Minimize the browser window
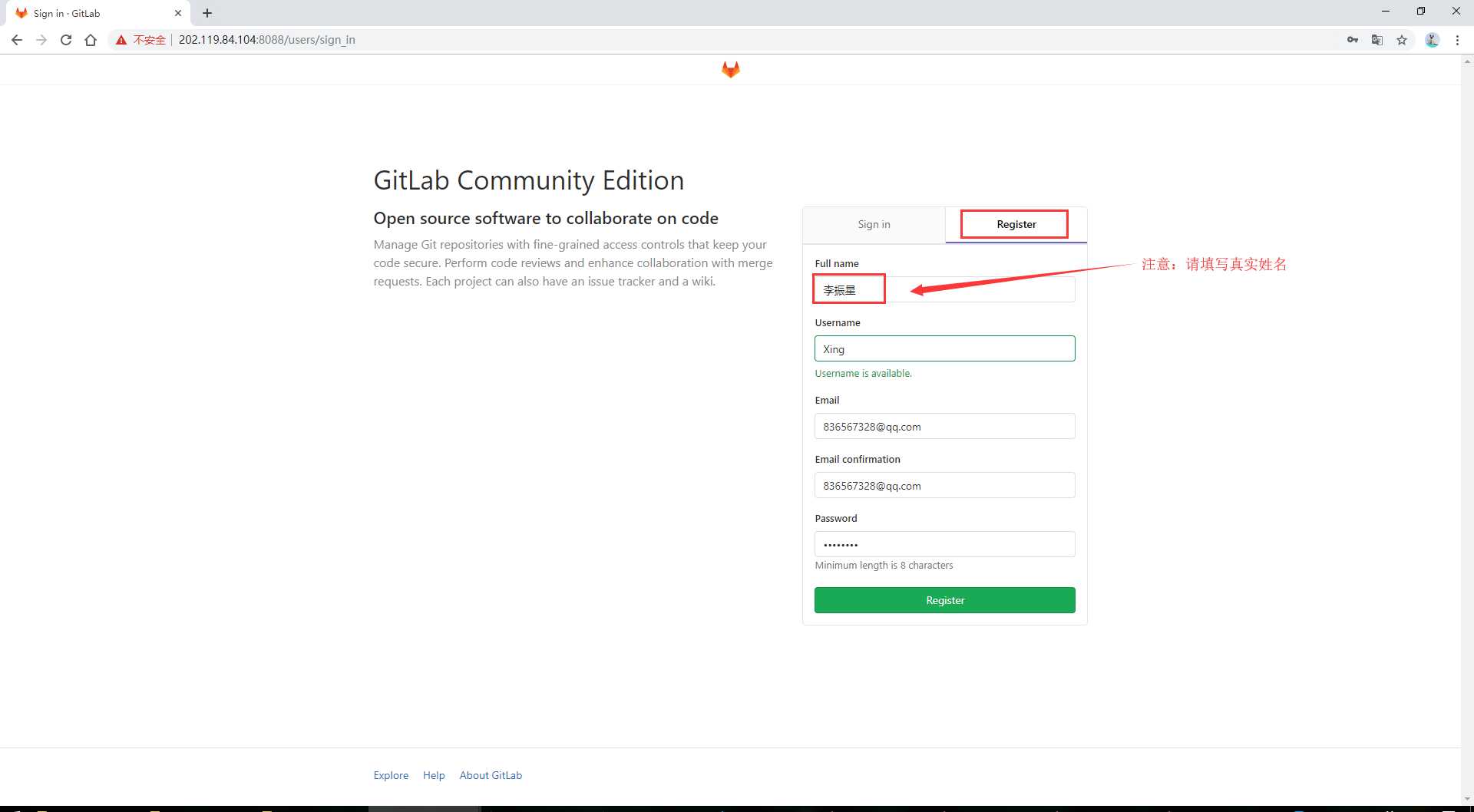The image size is (1474, 812). pyautogui.click(x=1385, y=12)
